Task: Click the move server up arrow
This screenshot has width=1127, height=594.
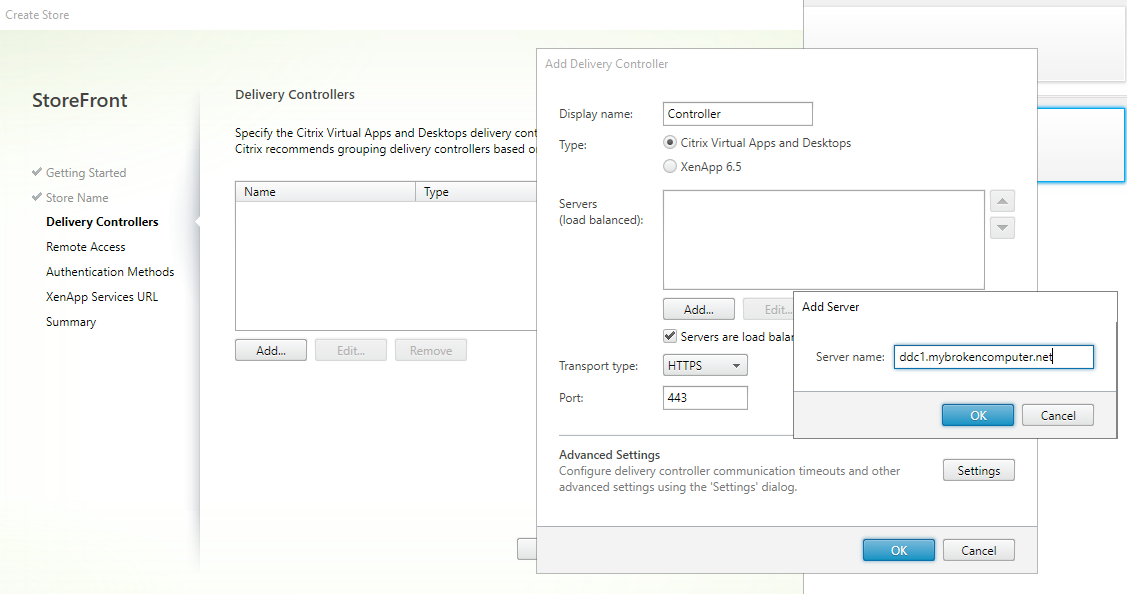Action: (1002, 201)
